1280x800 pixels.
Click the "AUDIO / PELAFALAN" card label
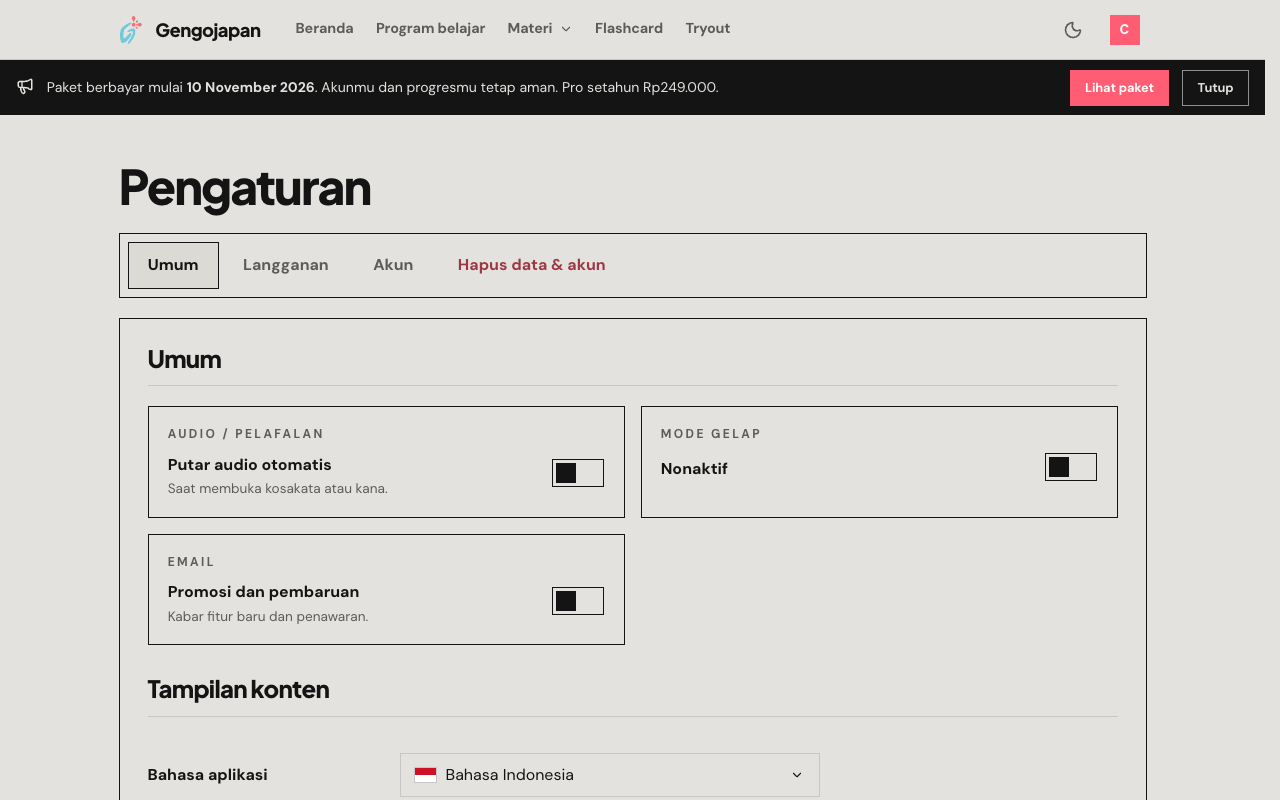246,434
